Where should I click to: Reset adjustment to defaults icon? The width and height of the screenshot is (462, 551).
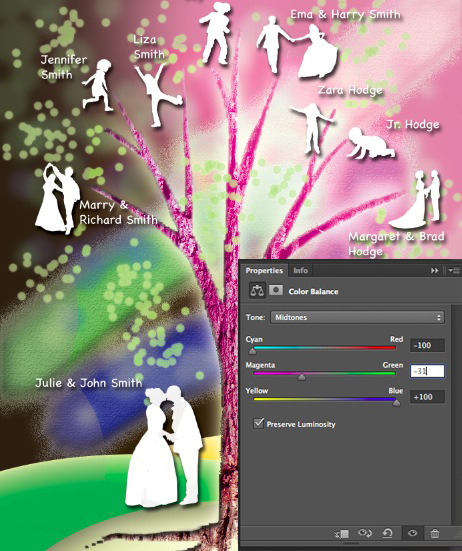click(387, 533)
